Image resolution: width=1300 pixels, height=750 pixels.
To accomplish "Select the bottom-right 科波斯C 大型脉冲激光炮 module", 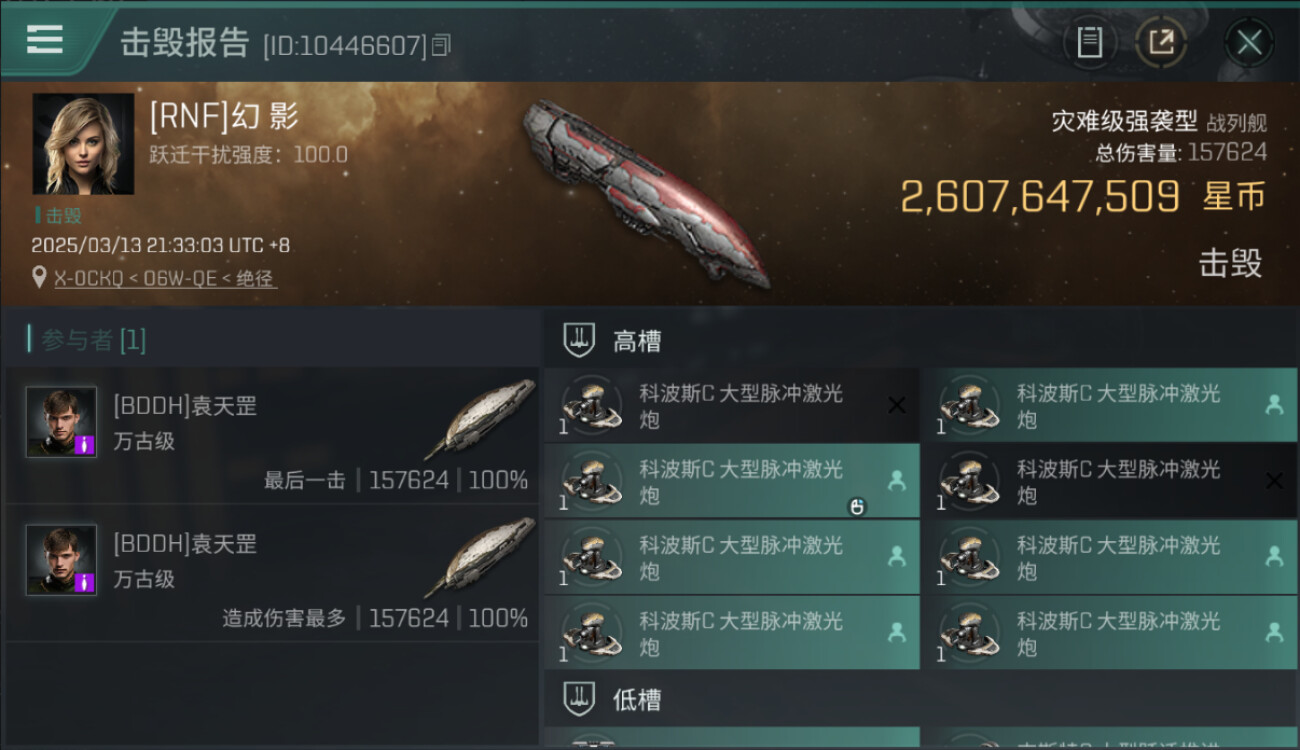I will click(x=1109, y=633).
